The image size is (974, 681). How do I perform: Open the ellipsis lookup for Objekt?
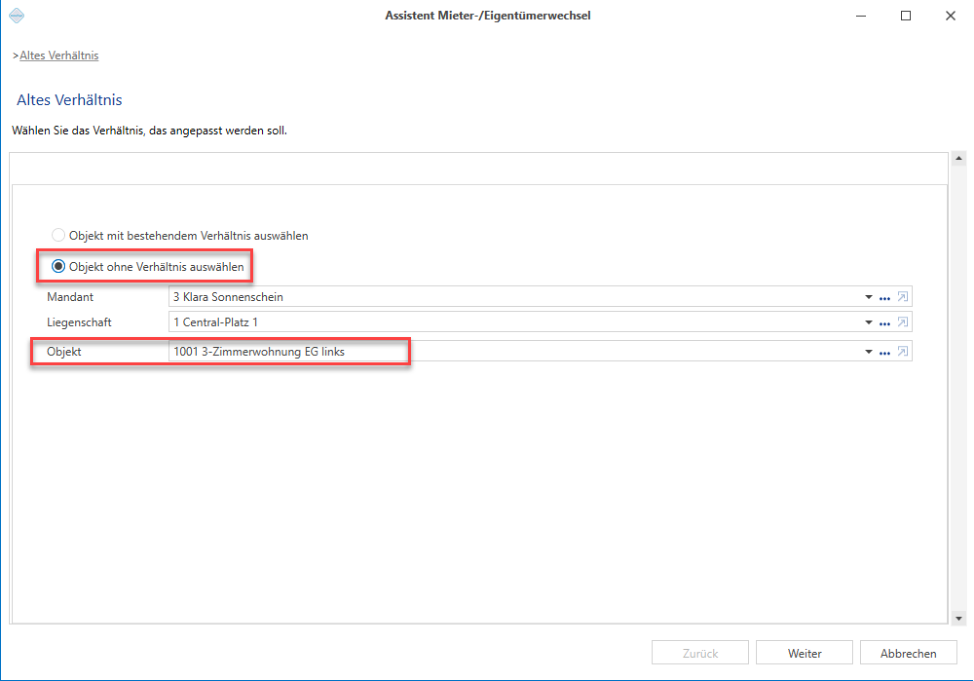click(x=885, y=352)
